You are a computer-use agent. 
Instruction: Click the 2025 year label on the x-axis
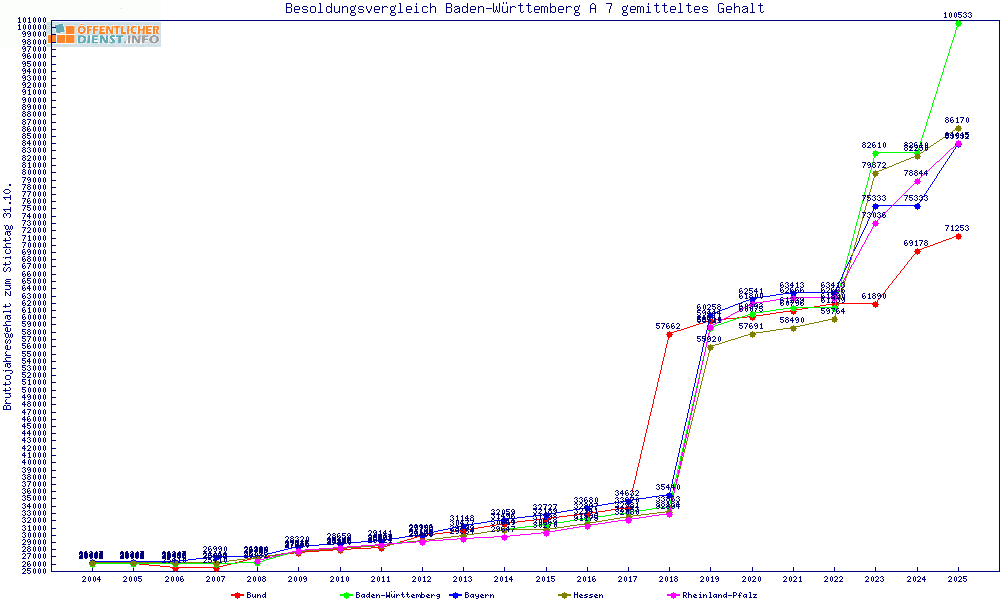tap(958, 579)
